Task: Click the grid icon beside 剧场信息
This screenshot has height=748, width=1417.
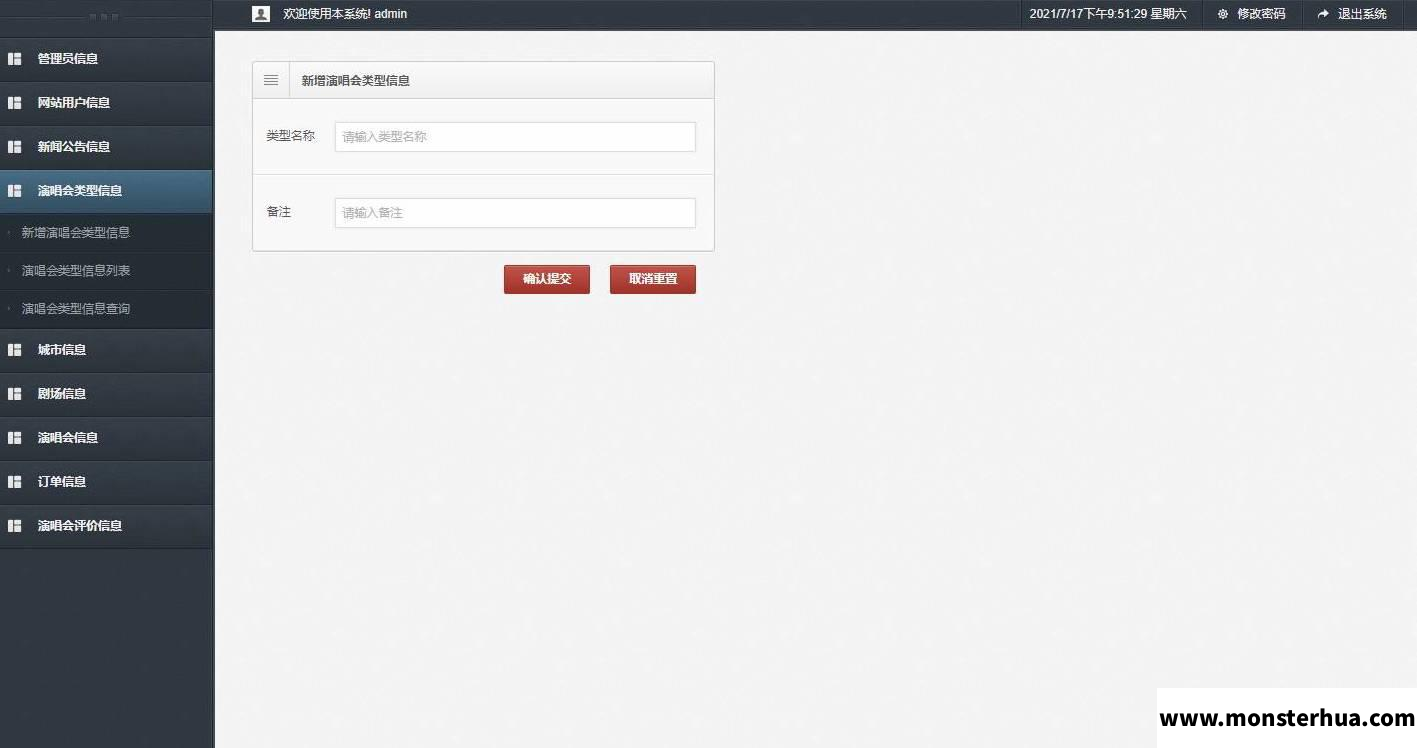Action: [x=15, y=394]
